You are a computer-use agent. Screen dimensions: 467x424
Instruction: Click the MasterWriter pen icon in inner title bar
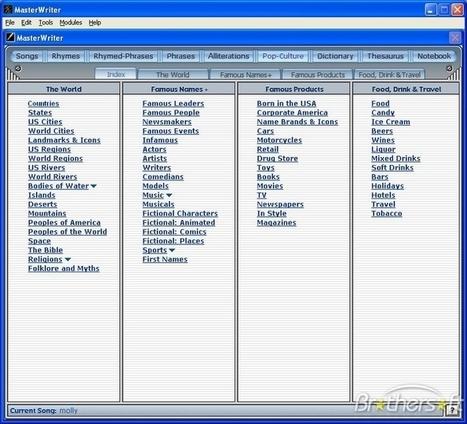pyautogui.click(x=10, y=37)
